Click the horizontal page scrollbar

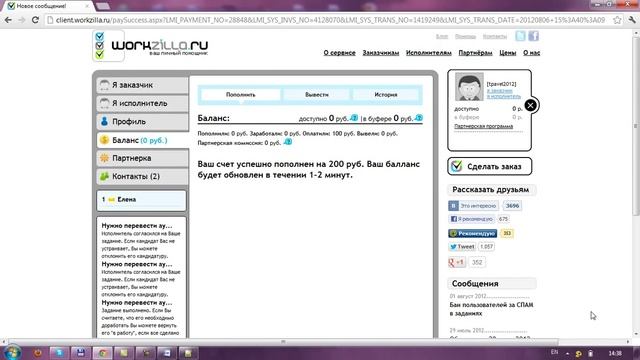tap(282, 342)
